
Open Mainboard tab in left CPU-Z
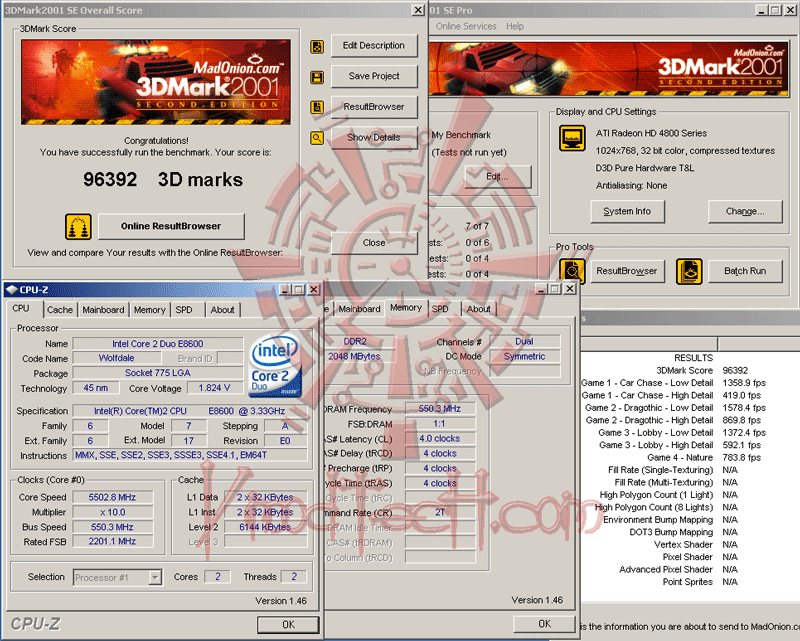tap(103, 310)
